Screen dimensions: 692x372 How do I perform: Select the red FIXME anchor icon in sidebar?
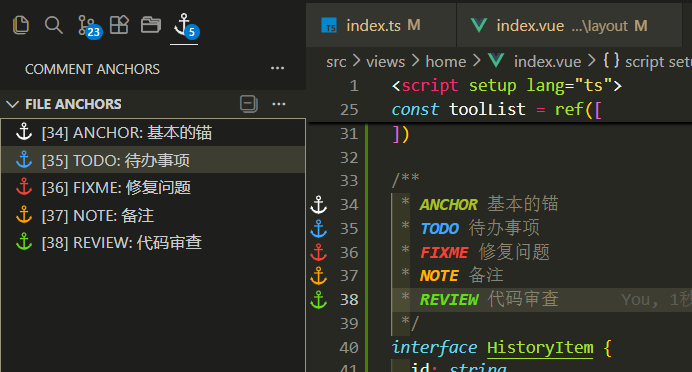24,187
